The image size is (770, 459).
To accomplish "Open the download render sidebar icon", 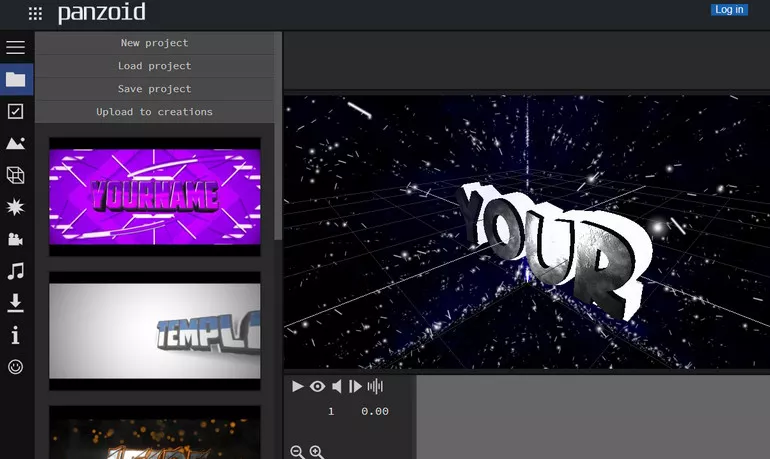I will click(16, 303).
